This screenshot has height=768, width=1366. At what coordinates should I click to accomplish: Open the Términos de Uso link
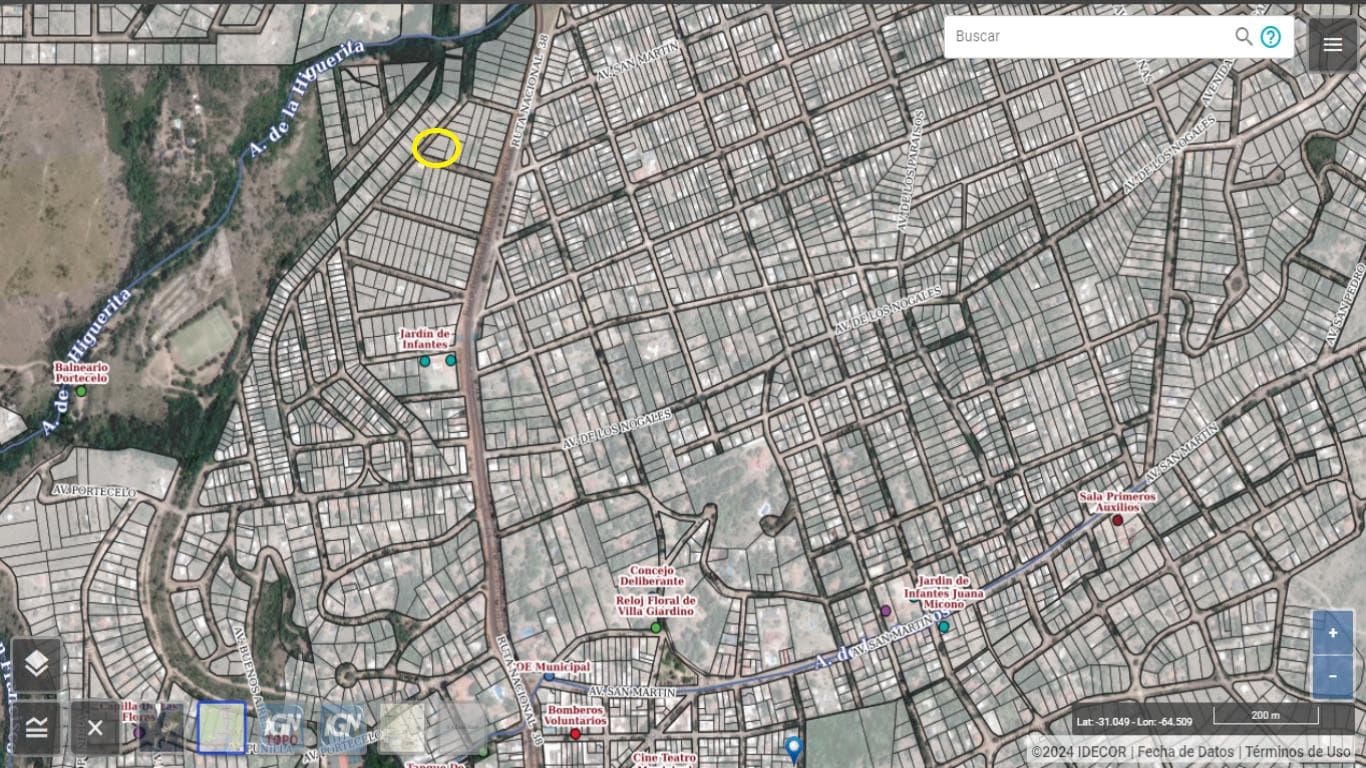[1298, 752]
